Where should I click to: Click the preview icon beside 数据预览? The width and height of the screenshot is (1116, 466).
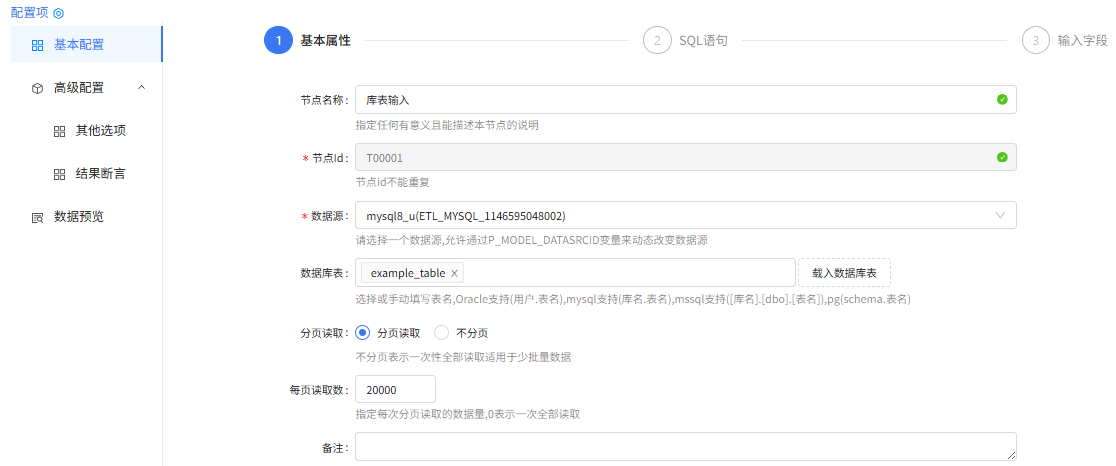click(38, 218)
